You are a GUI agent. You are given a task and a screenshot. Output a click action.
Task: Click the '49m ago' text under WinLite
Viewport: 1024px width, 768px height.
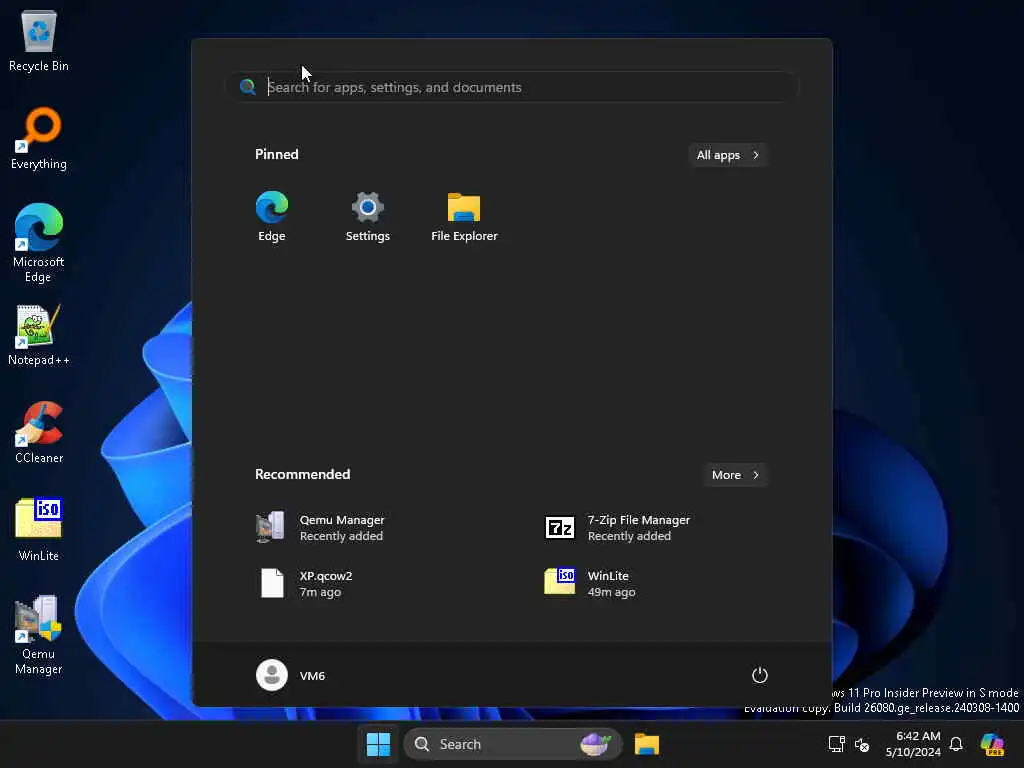tap(611, 592)
